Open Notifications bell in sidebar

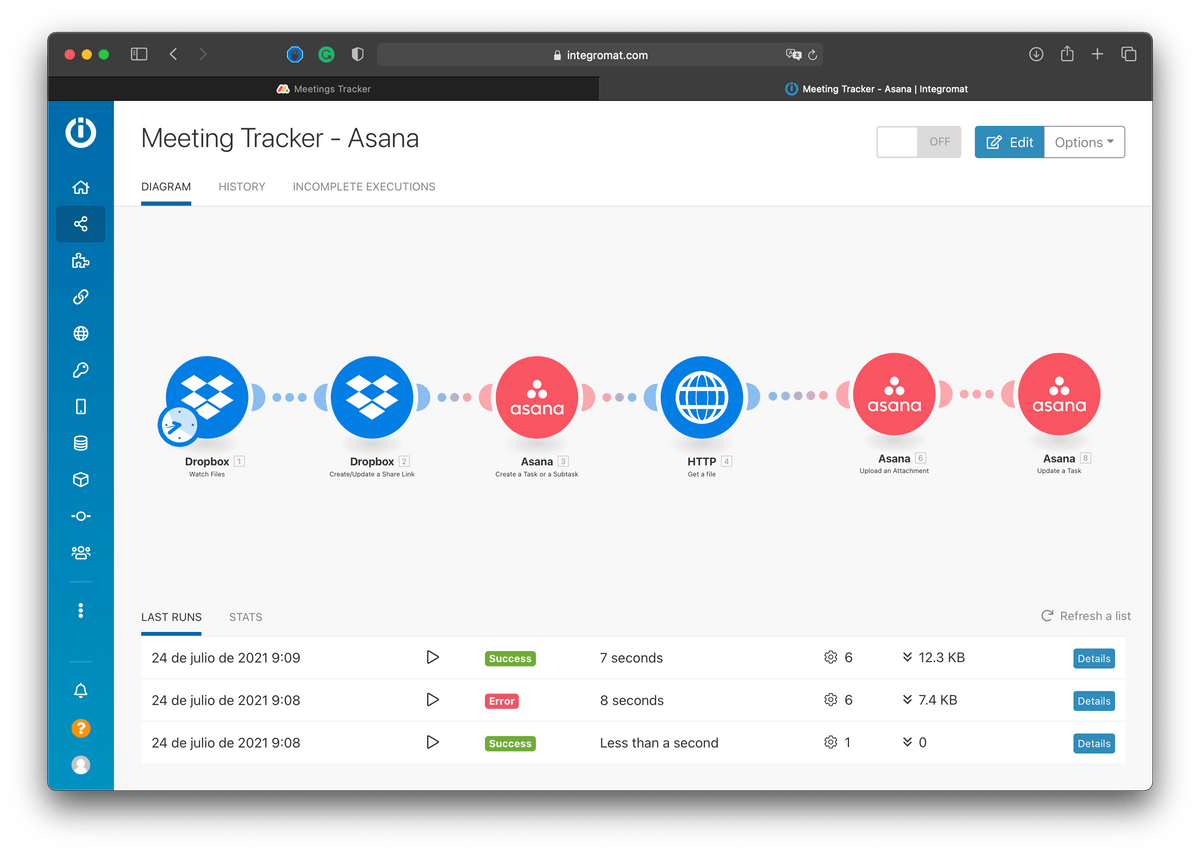81,691
